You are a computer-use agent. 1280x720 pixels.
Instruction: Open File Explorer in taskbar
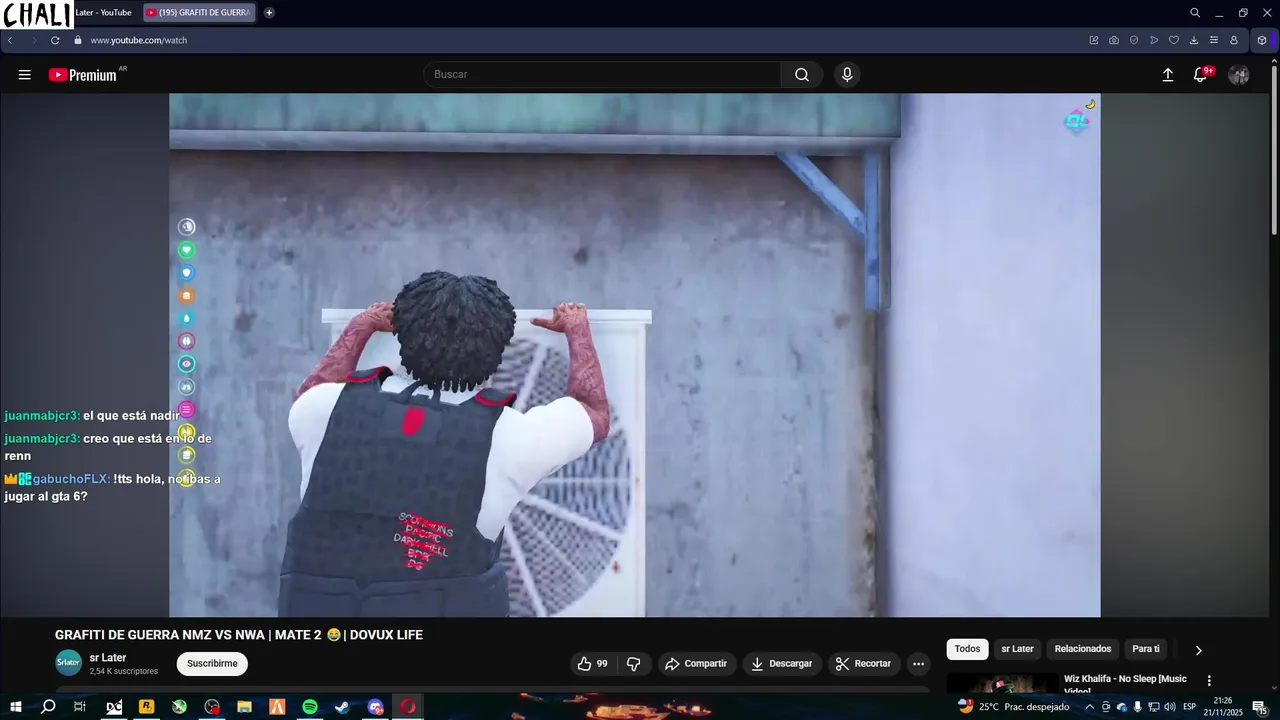(244, 707)
